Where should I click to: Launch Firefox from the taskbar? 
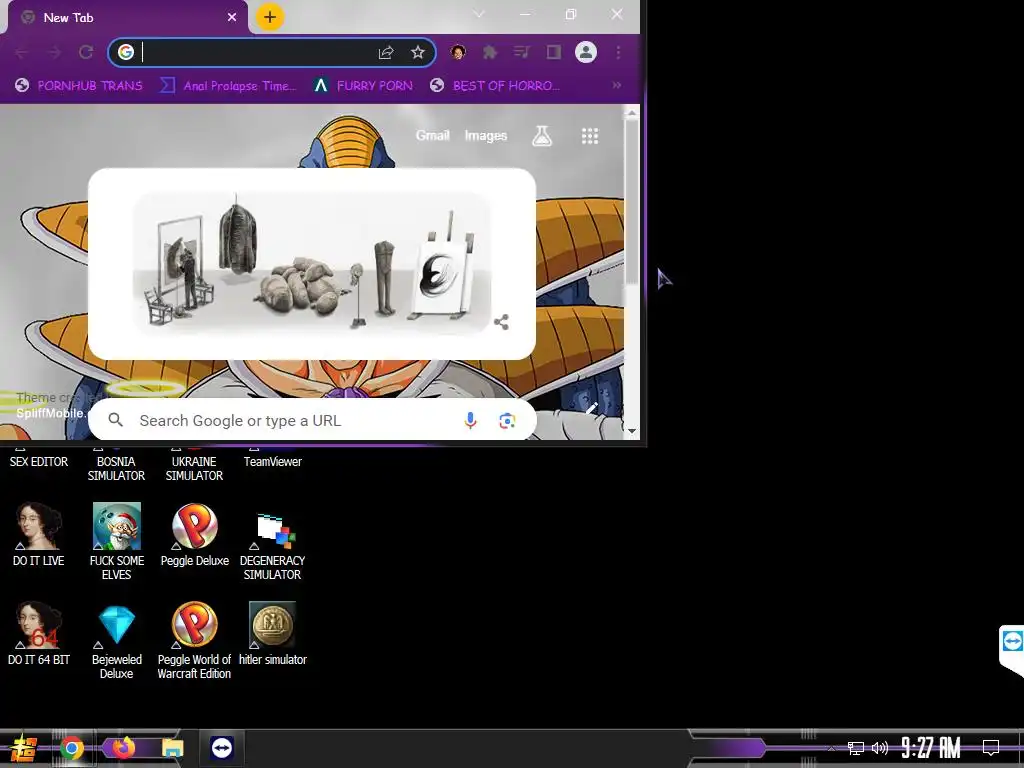[x=123, y=748]
